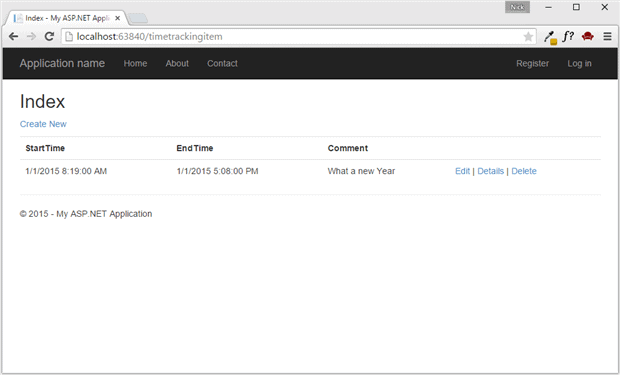Click the Nick profile button
Screen dimensions: 620x375
[x=517, y=7]
